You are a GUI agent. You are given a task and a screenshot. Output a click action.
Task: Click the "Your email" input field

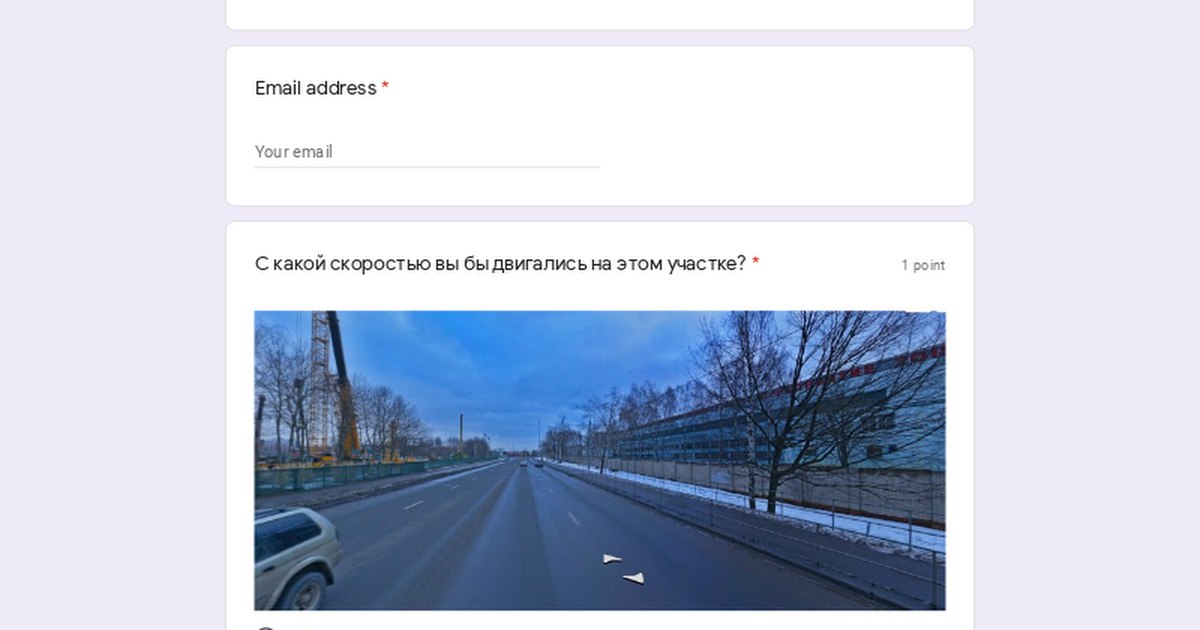(x=427, y=152)
